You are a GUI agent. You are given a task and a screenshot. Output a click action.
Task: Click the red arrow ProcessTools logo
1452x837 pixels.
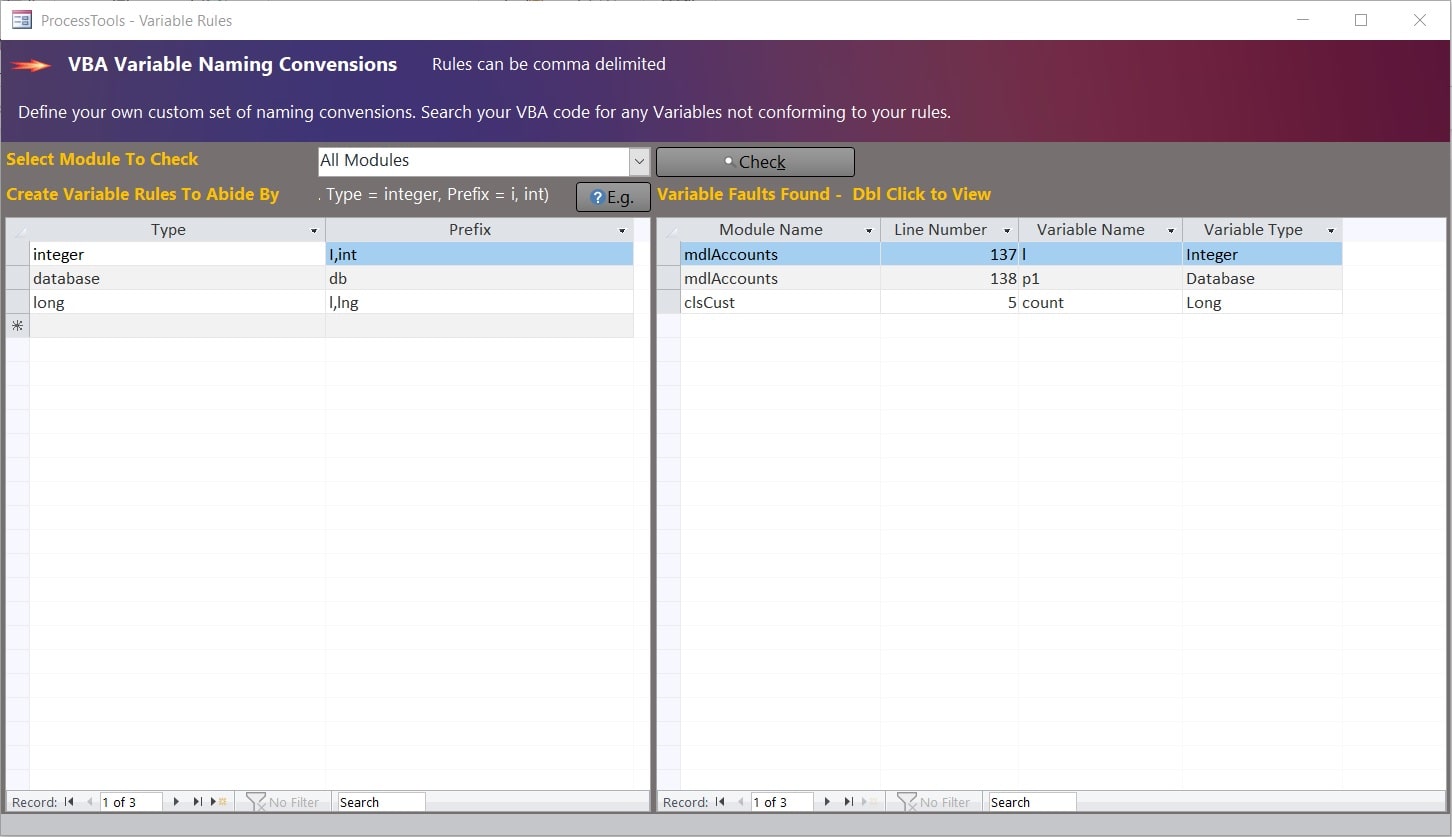(x=31, y=64)
